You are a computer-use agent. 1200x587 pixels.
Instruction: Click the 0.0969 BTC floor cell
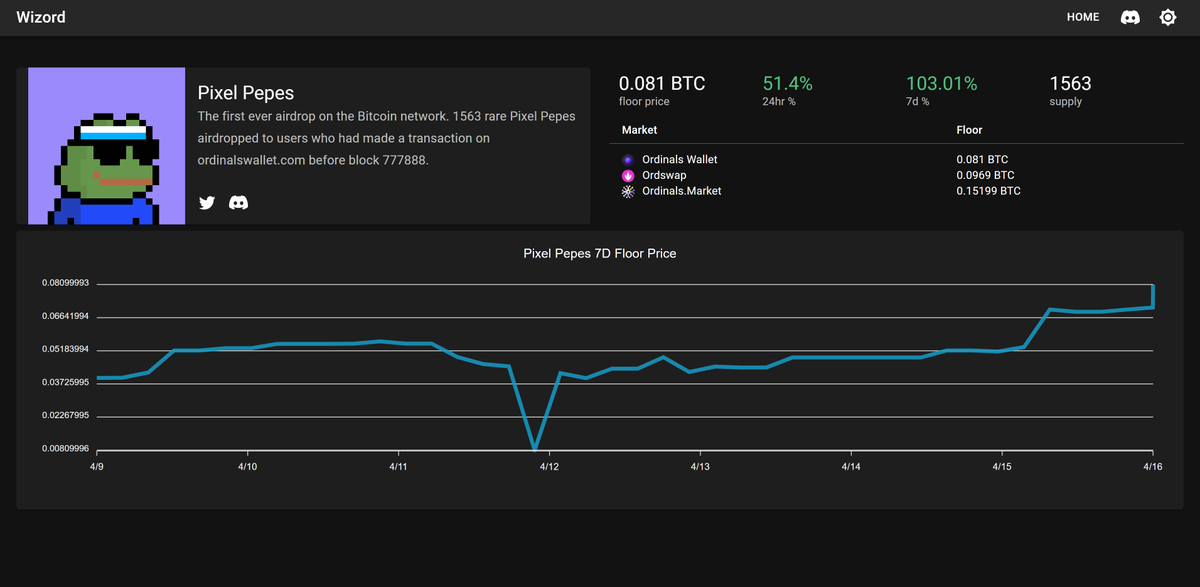[985, 175]
